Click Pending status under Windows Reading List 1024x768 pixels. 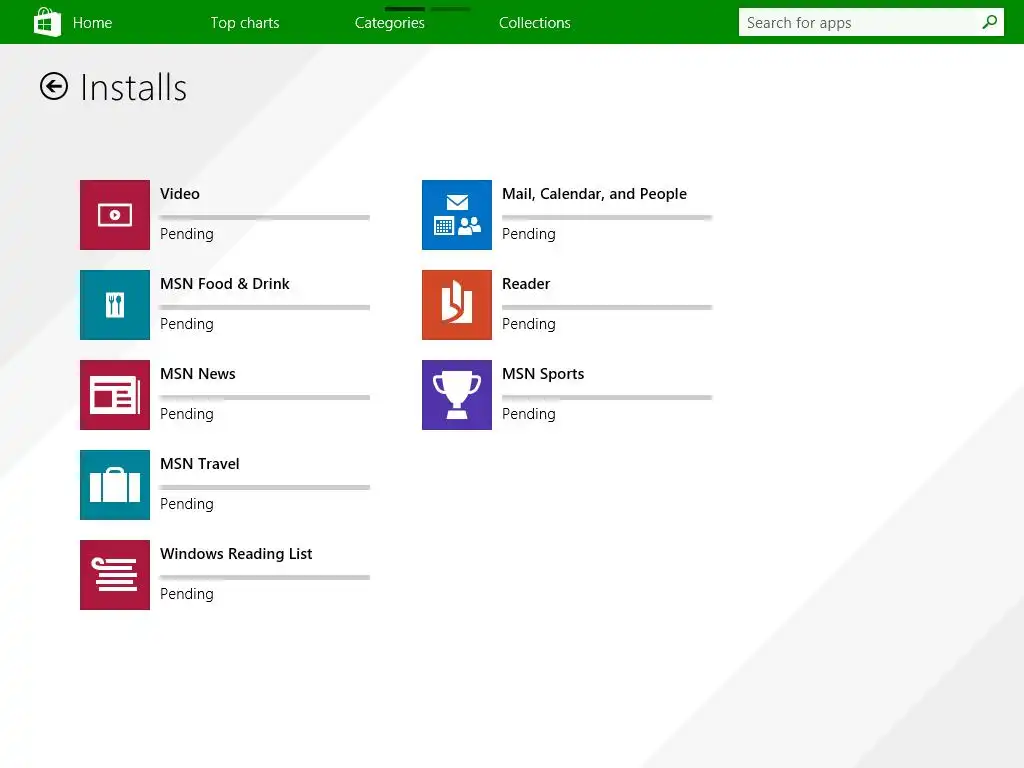[187, 594]
